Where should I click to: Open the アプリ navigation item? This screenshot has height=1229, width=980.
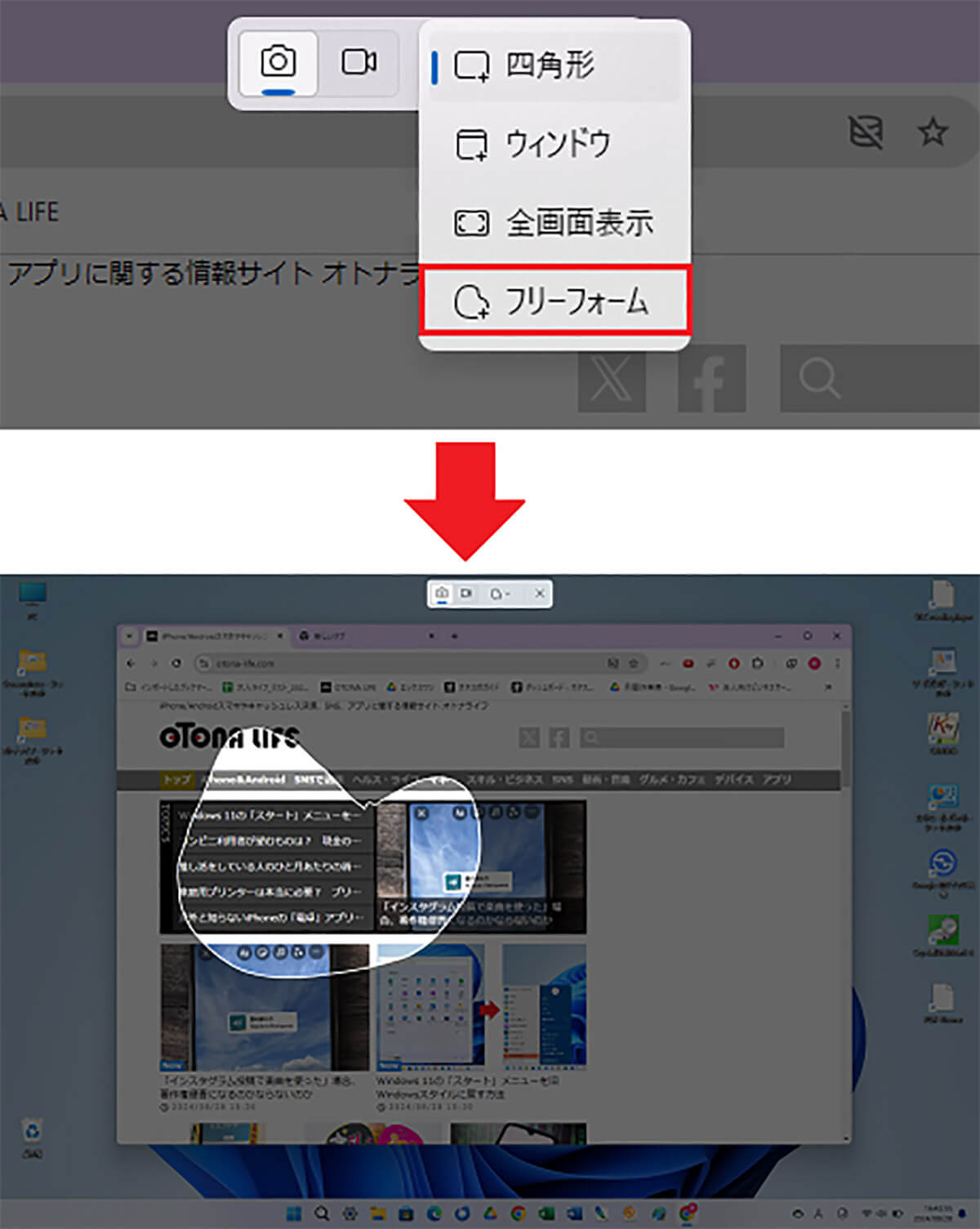click(x=777, y=780)
